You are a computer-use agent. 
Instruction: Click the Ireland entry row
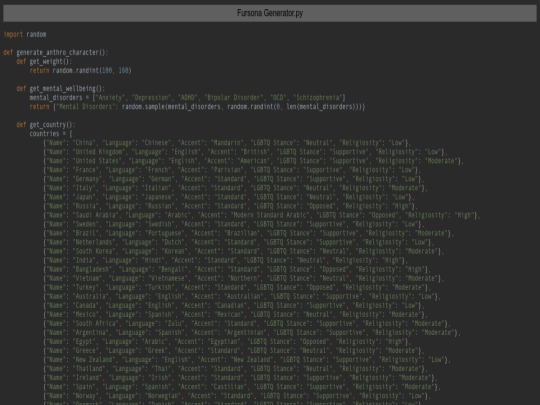240,378
